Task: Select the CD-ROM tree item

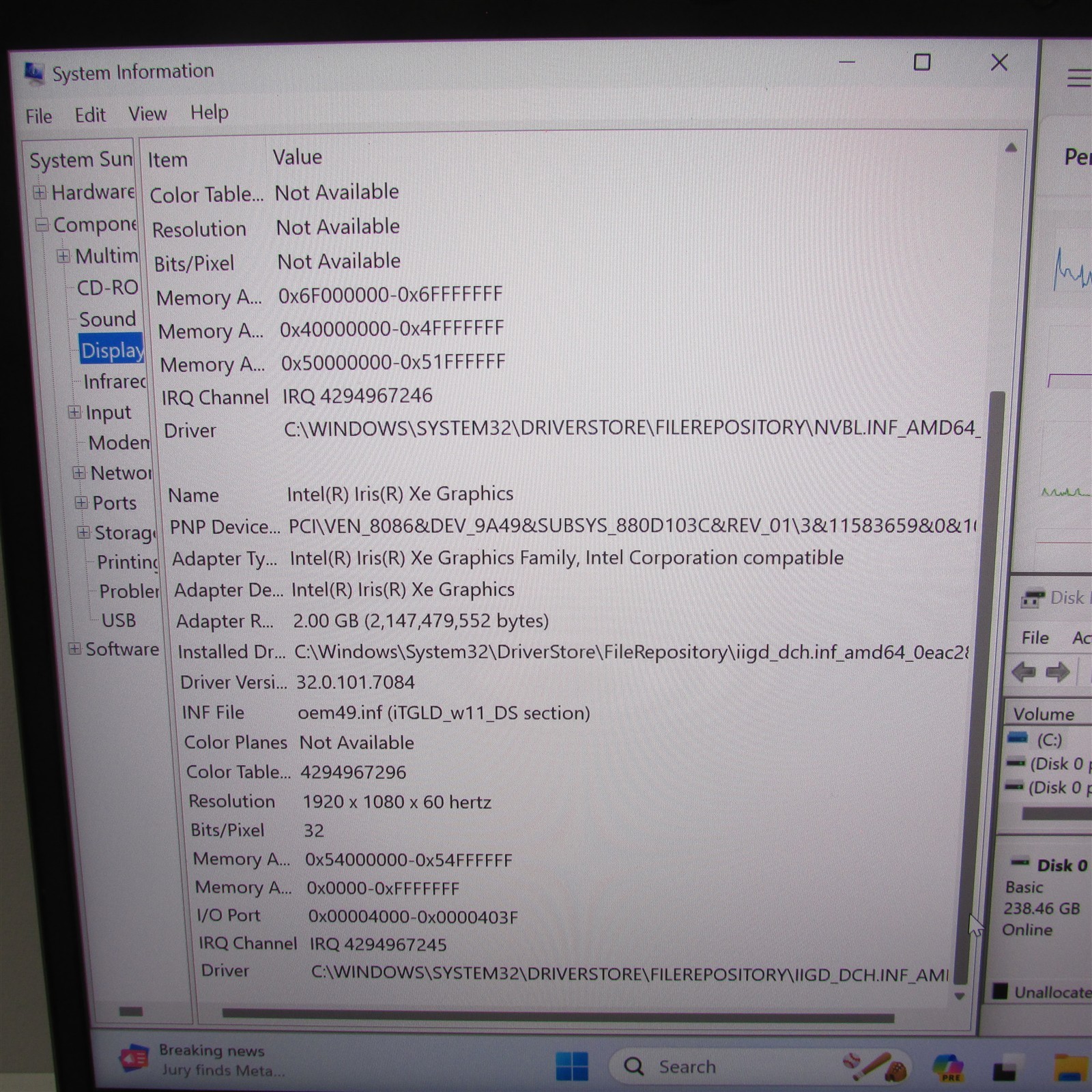Action: pos(107,288)
